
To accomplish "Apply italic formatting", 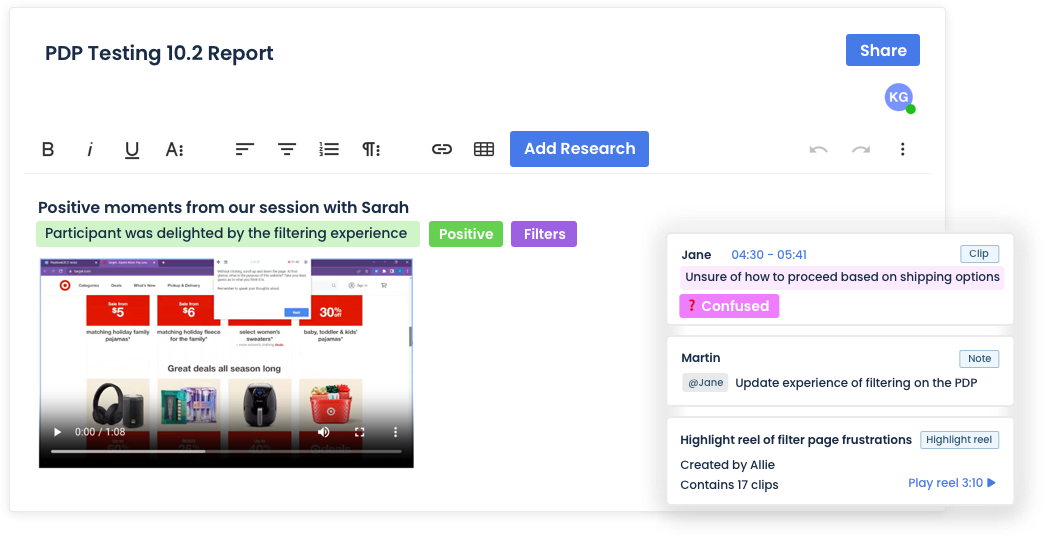I will click(x=90, y=149).
